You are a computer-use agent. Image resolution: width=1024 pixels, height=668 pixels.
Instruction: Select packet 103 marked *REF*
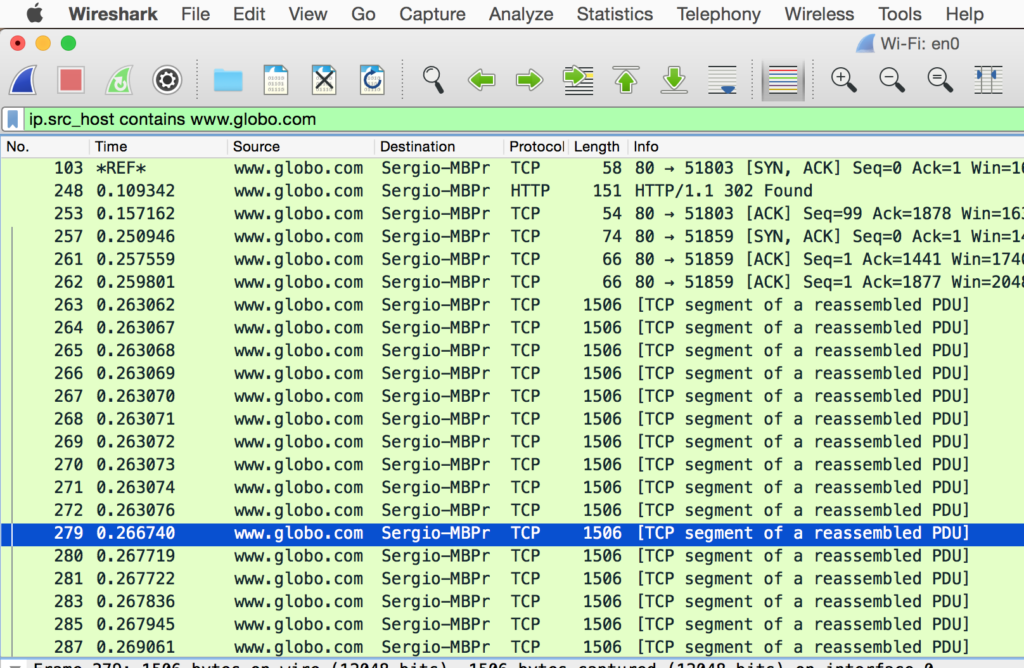click(512, 168)
